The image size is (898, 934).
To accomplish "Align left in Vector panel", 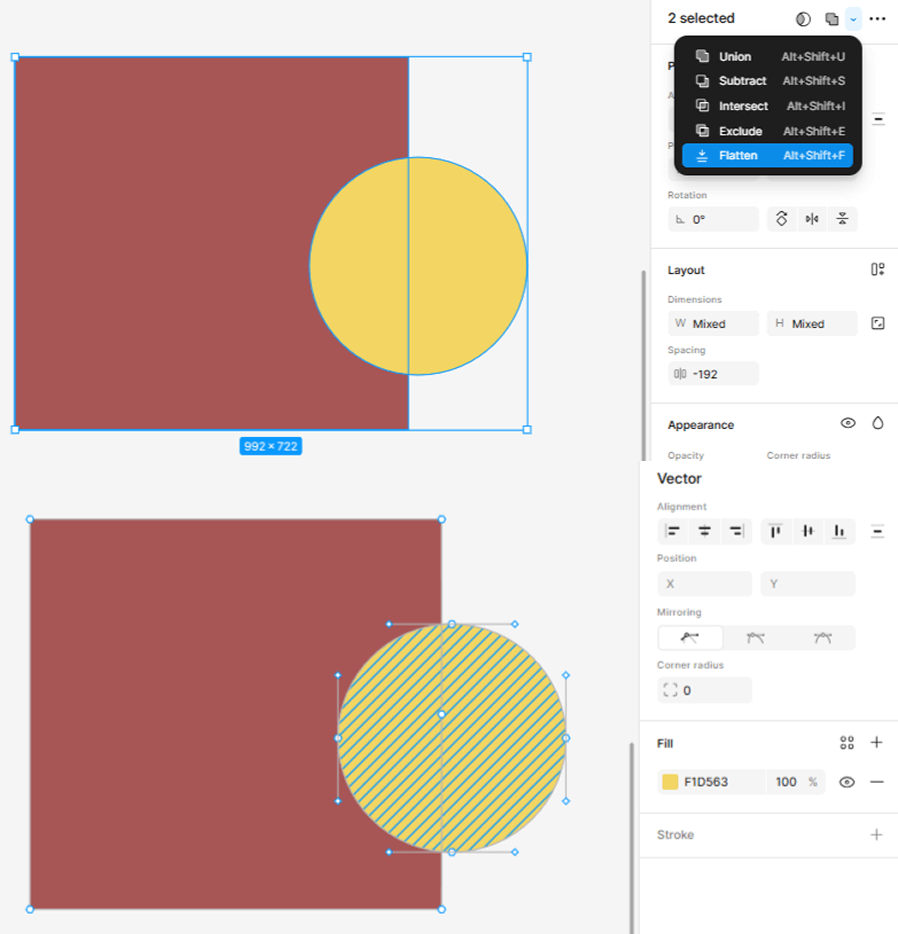I will click(x=673, y=531).
